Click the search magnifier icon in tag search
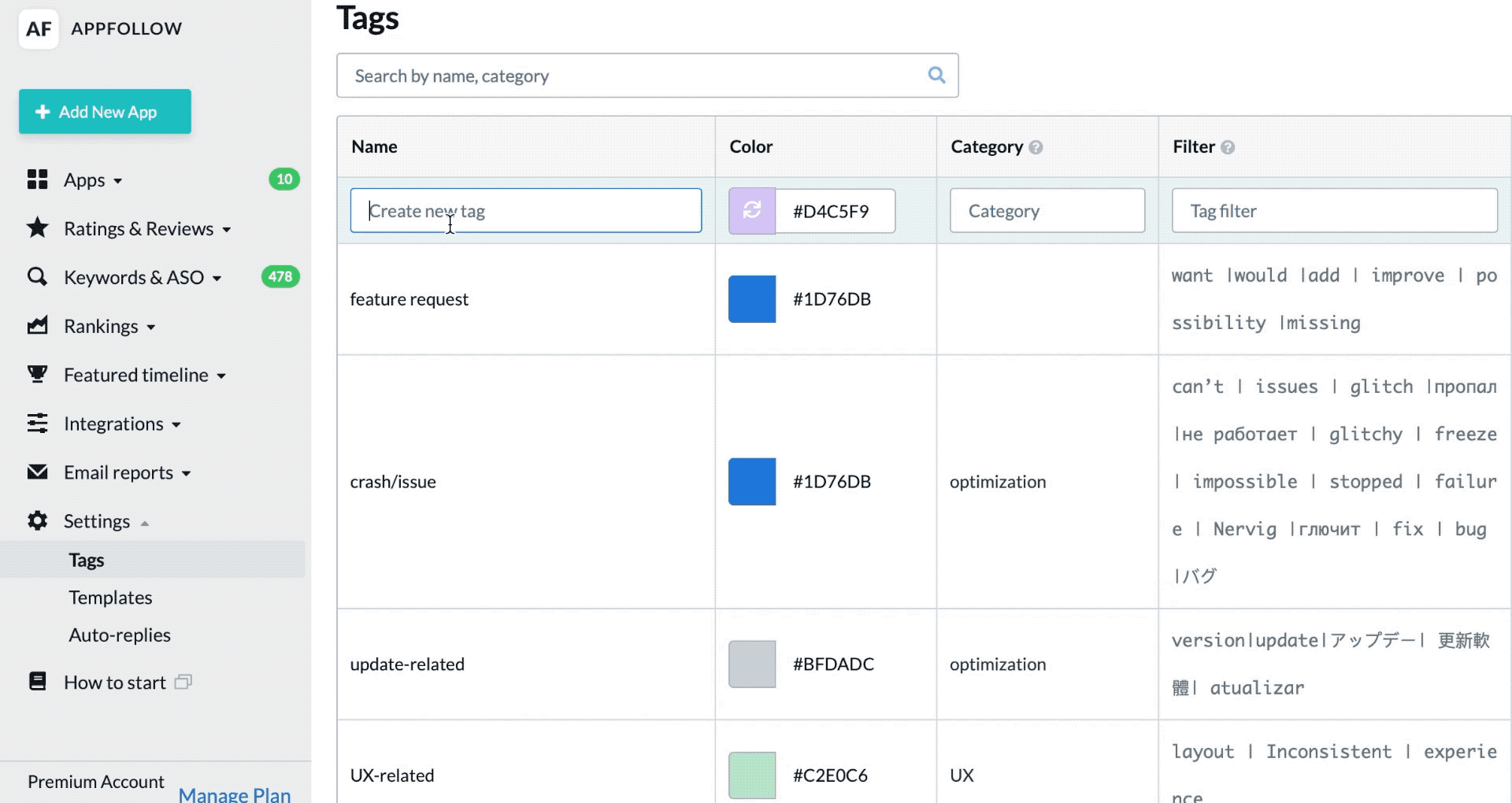 (x=936, y=76)
